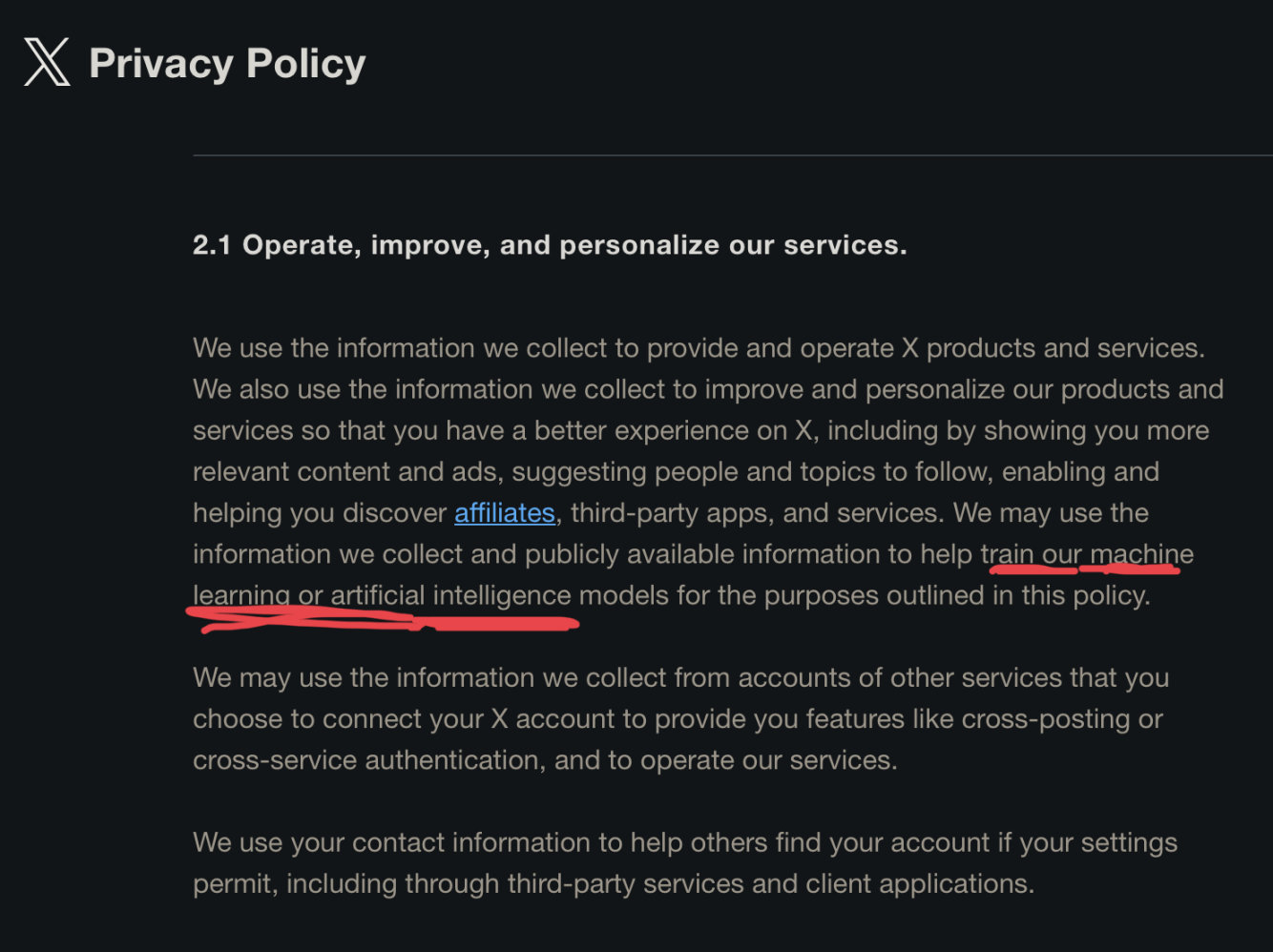Click the phrase 'third-party services and client applications'
The width and height of the screenshot is (1273, 952).
pos(770,884)
